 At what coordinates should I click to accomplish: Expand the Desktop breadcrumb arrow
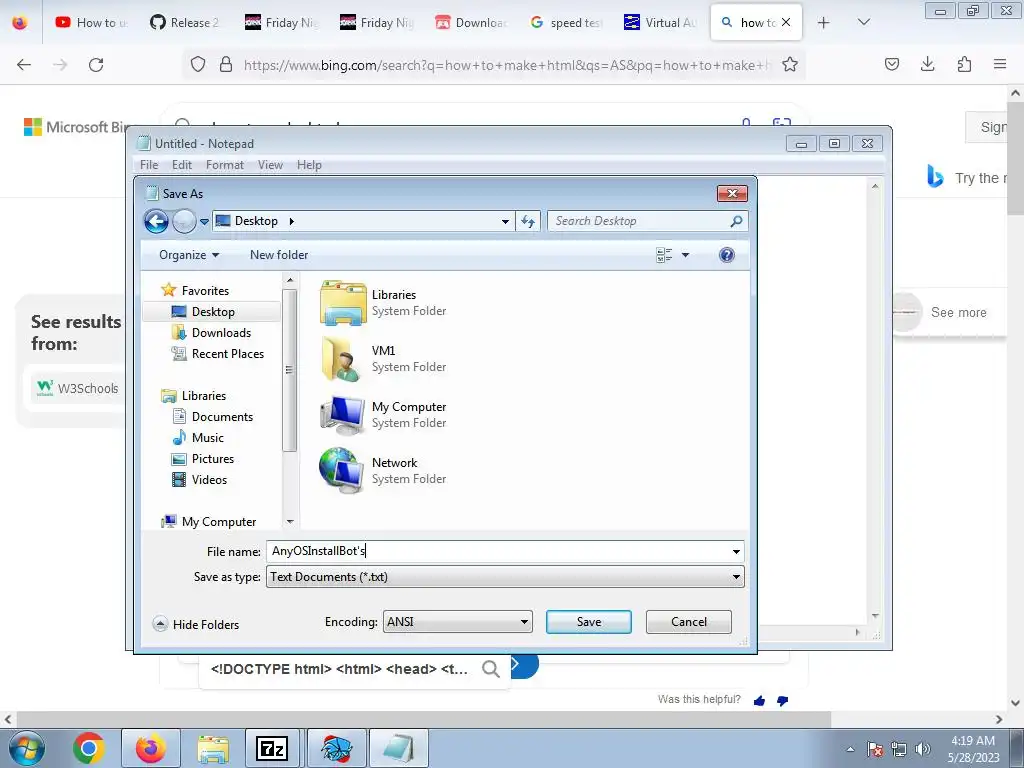[x=292, y=221]
